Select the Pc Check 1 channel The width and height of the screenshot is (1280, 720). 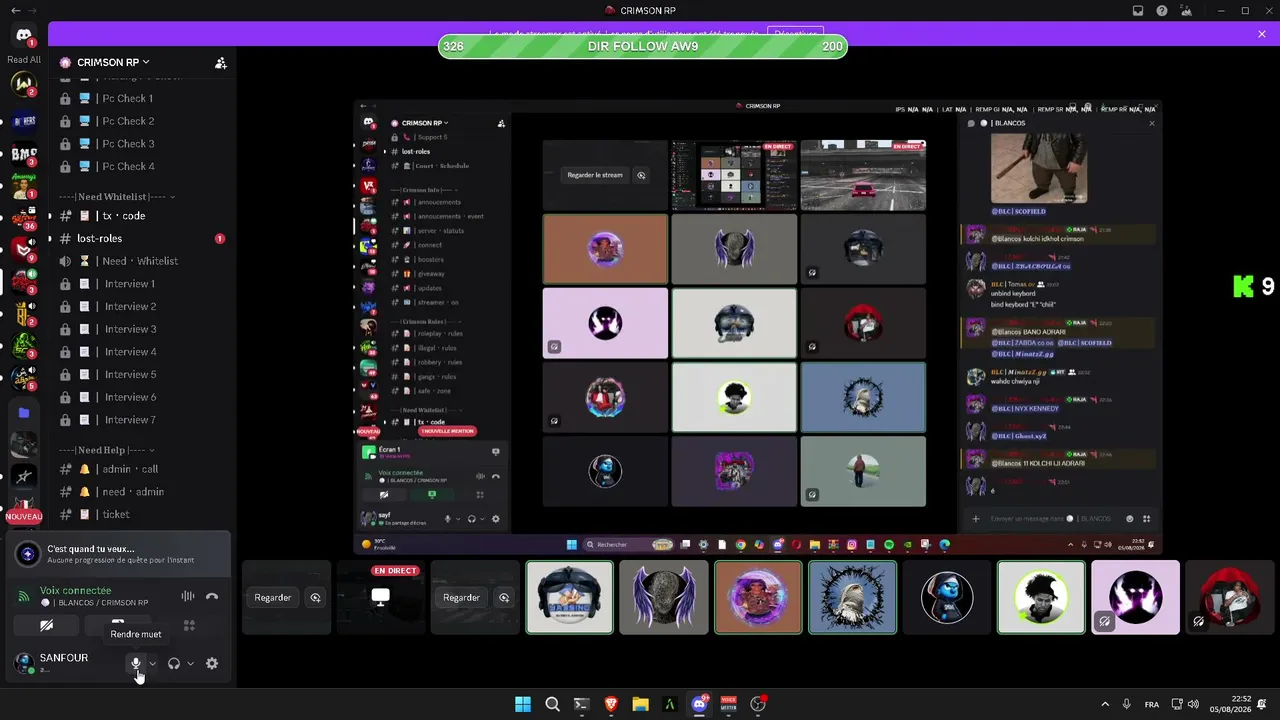click(142, 98)
